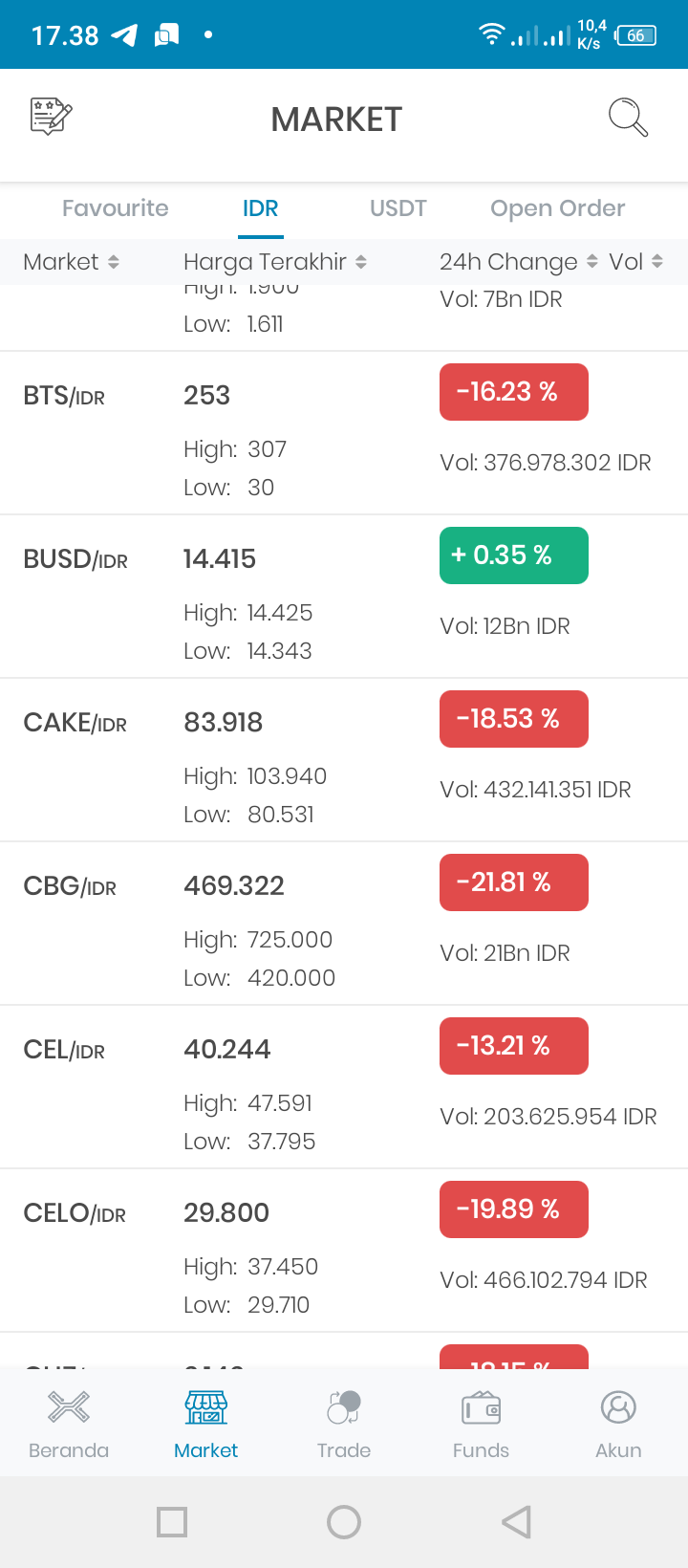Tap Android back triangle button
Image resolution: width=688 pixels, height=1568 pixels.
click(516, 1522)
